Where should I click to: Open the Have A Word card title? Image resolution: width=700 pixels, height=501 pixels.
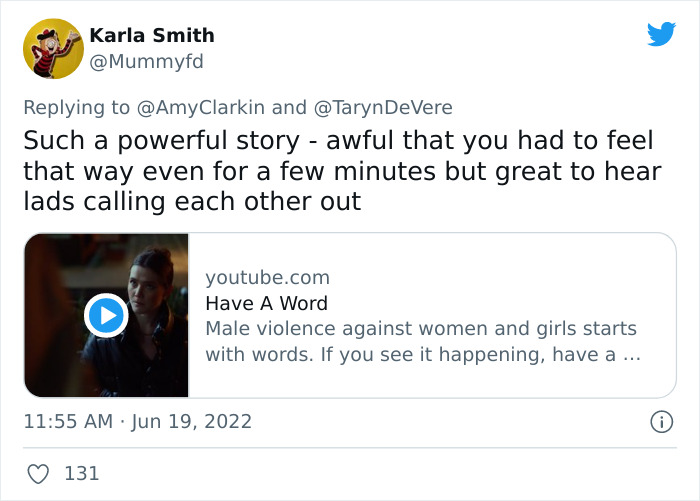point(266,303)
